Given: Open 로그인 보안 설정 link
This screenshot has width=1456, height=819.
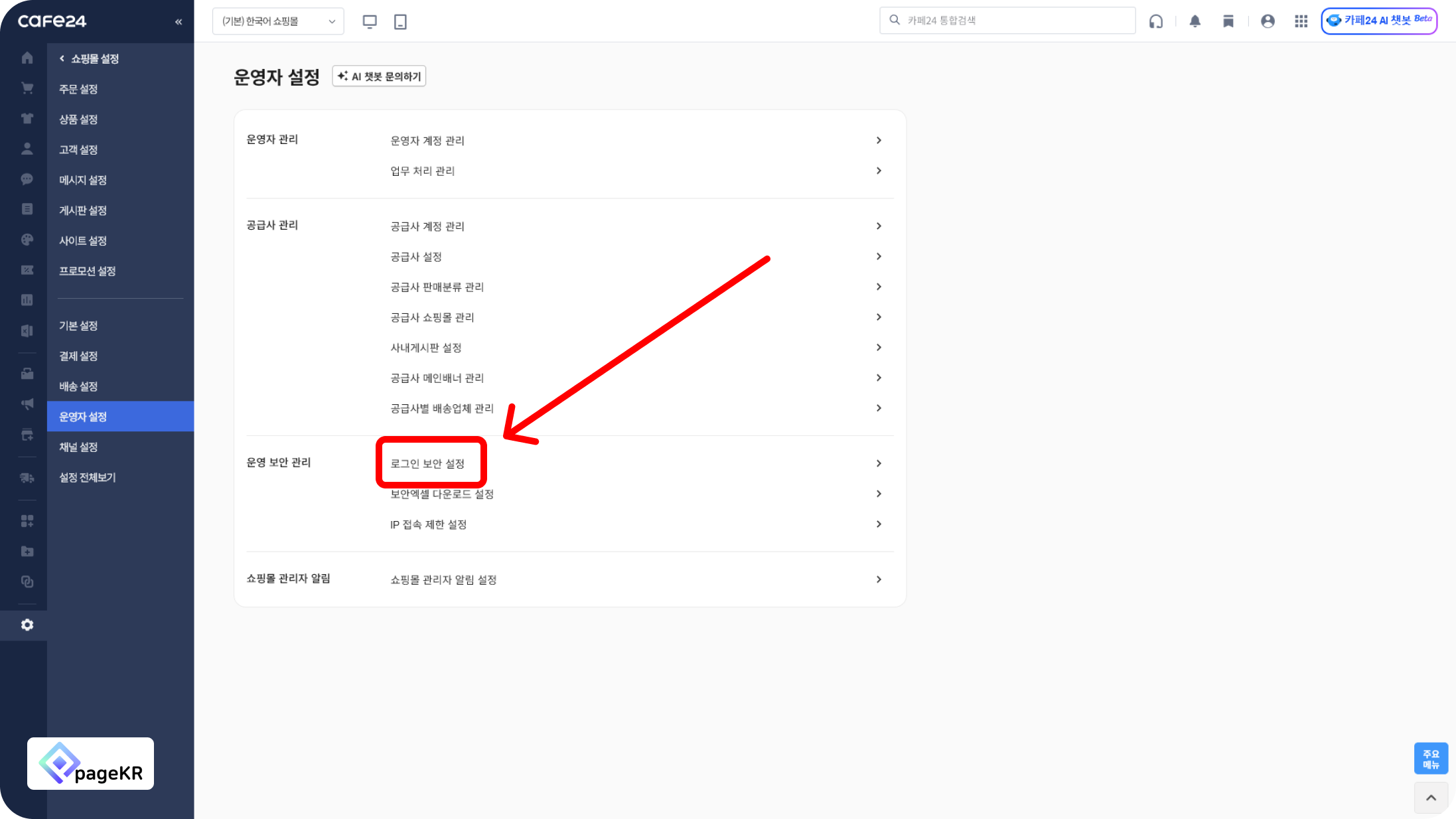Looking at the screenshot, I should (427, 463).
